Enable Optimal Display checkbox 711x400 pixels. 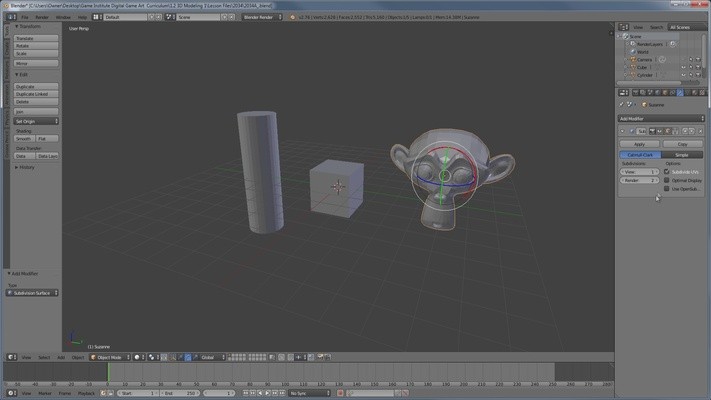pos(667,180)
